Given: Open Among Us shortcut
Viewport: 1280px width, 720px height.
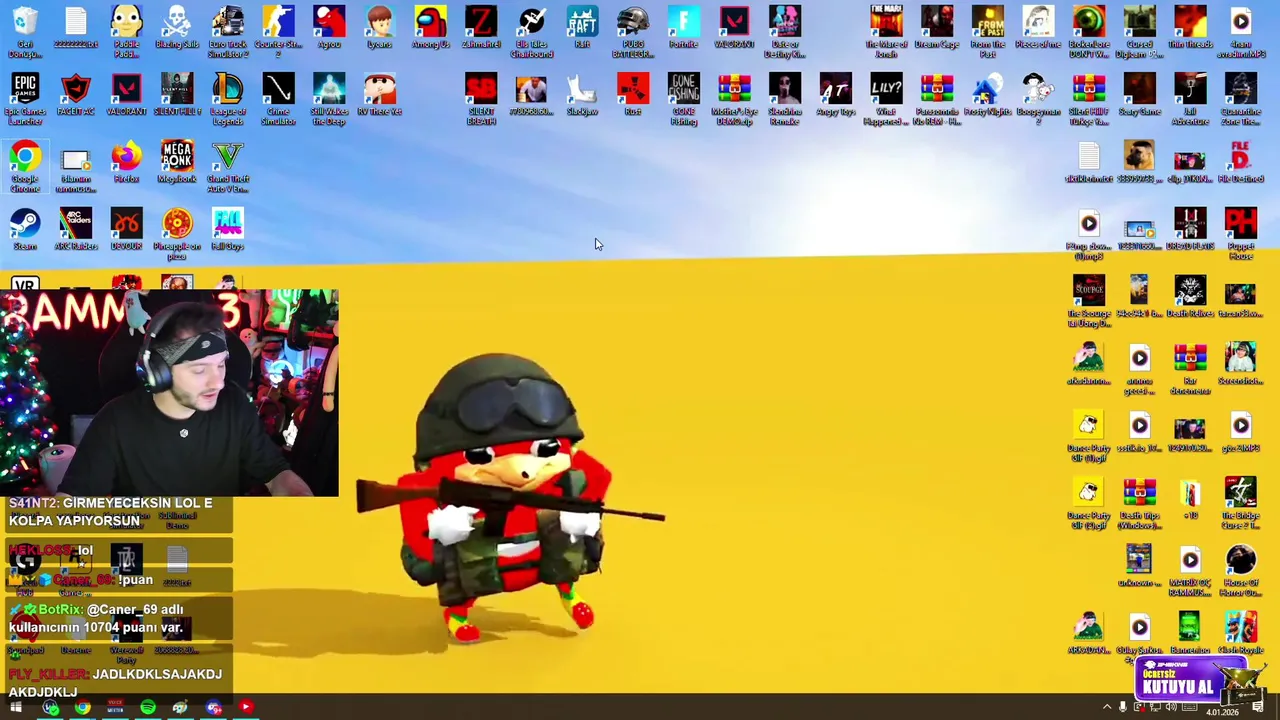Looking at the screenshot, I should coord(431,28).
